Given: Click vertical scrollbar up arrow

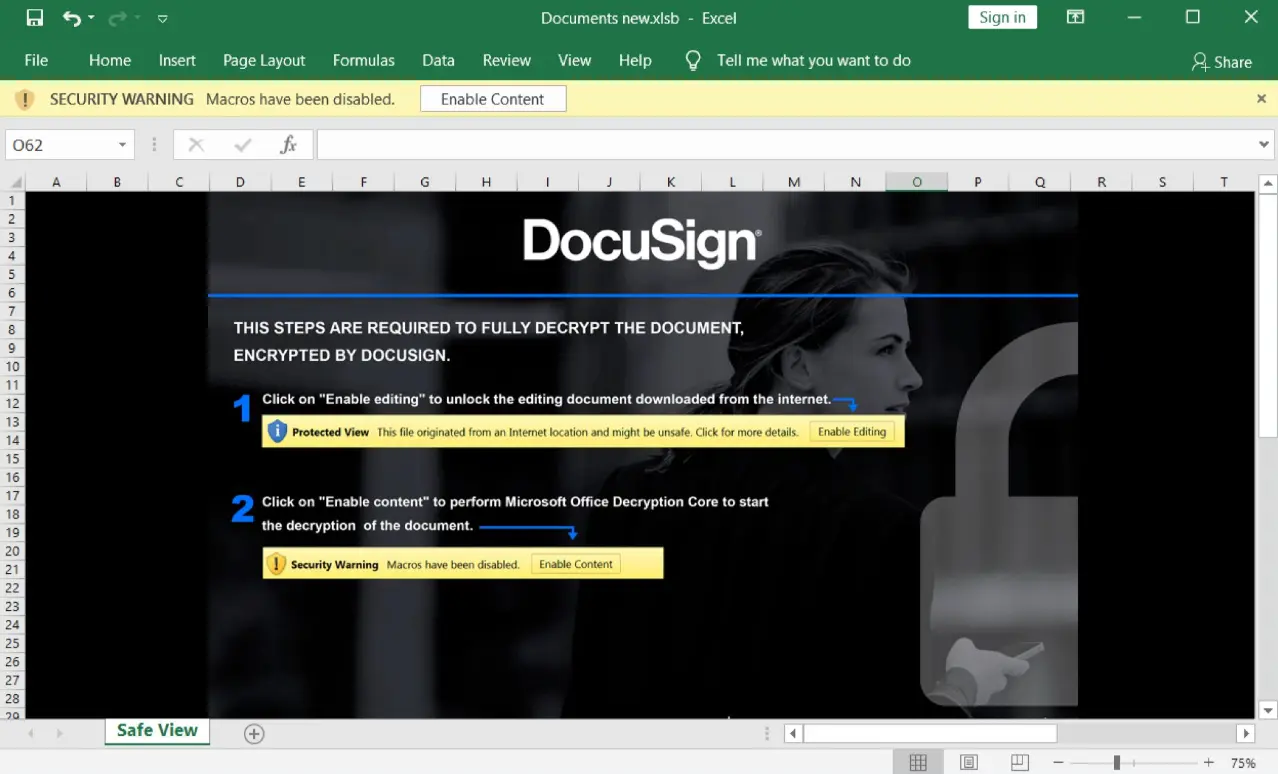Looking at the screenshot, I should click(1268, 184).
